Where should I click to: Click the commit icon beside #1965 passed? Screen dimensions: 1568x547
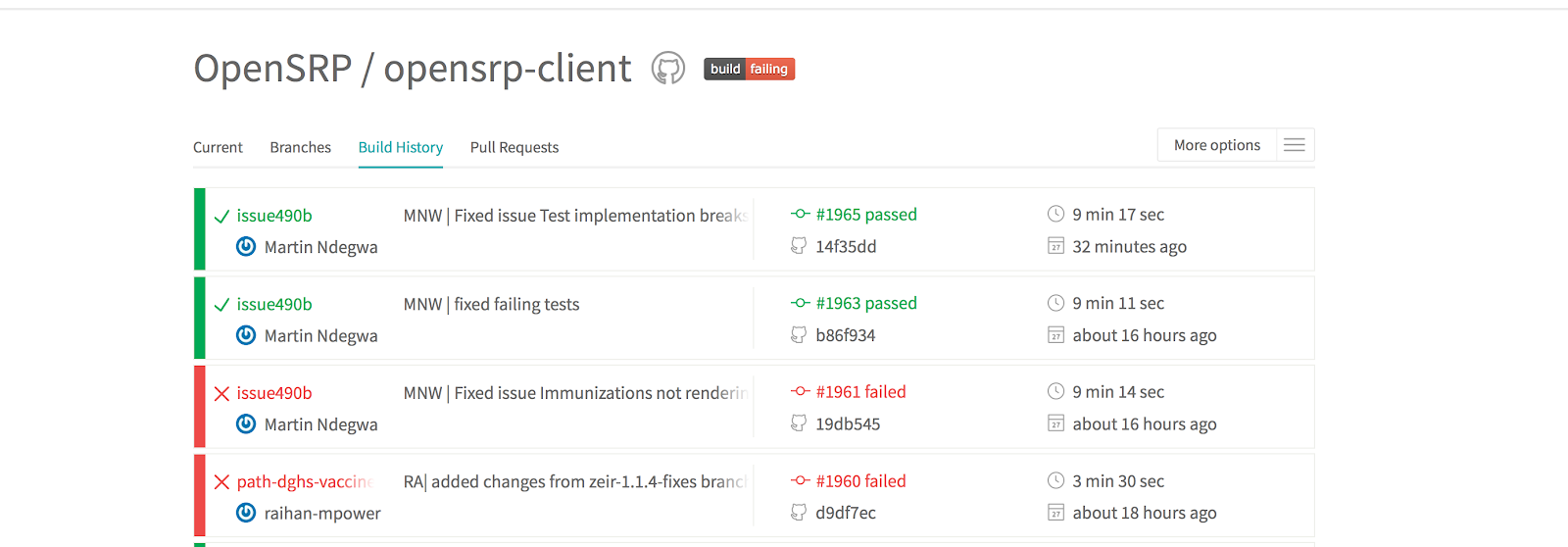pyautogui.click(x=800, y=214)
